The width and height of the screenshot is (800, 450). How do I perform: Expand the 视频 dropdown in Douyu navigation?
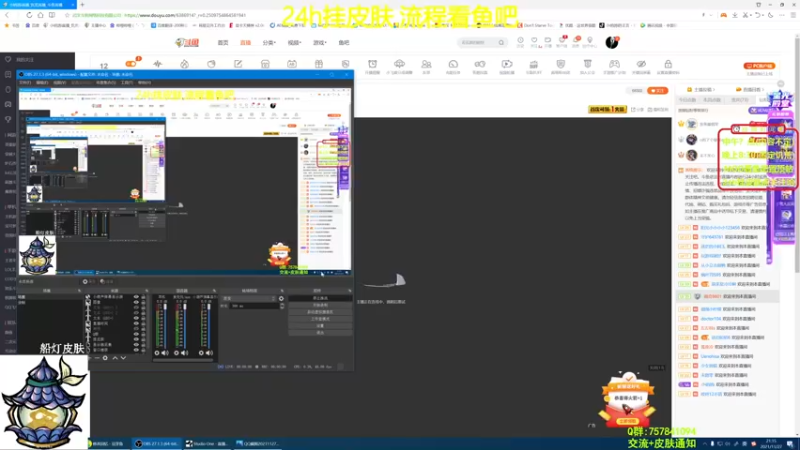point(294,43)
